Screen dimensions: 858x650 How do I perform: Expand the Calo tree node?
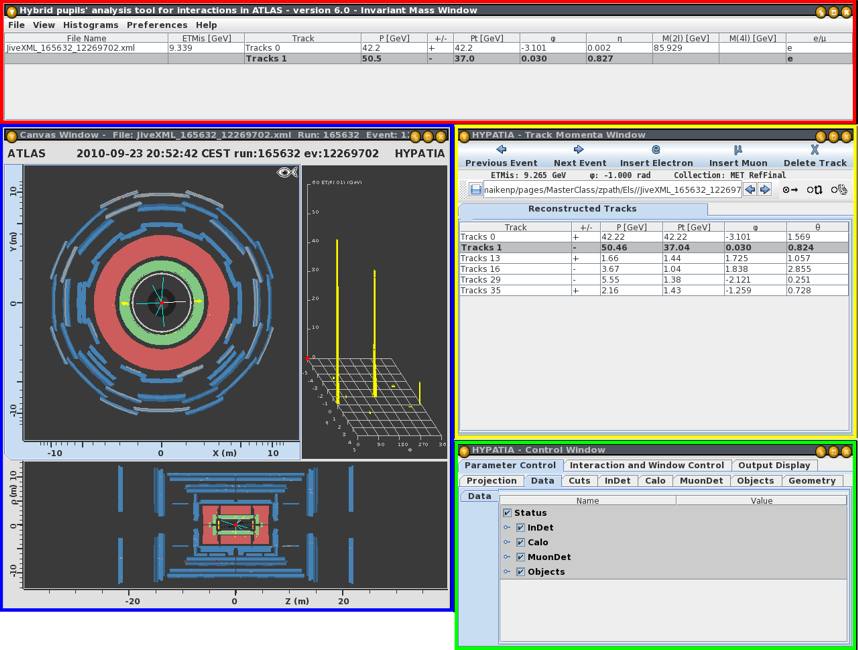coord(507,543)
